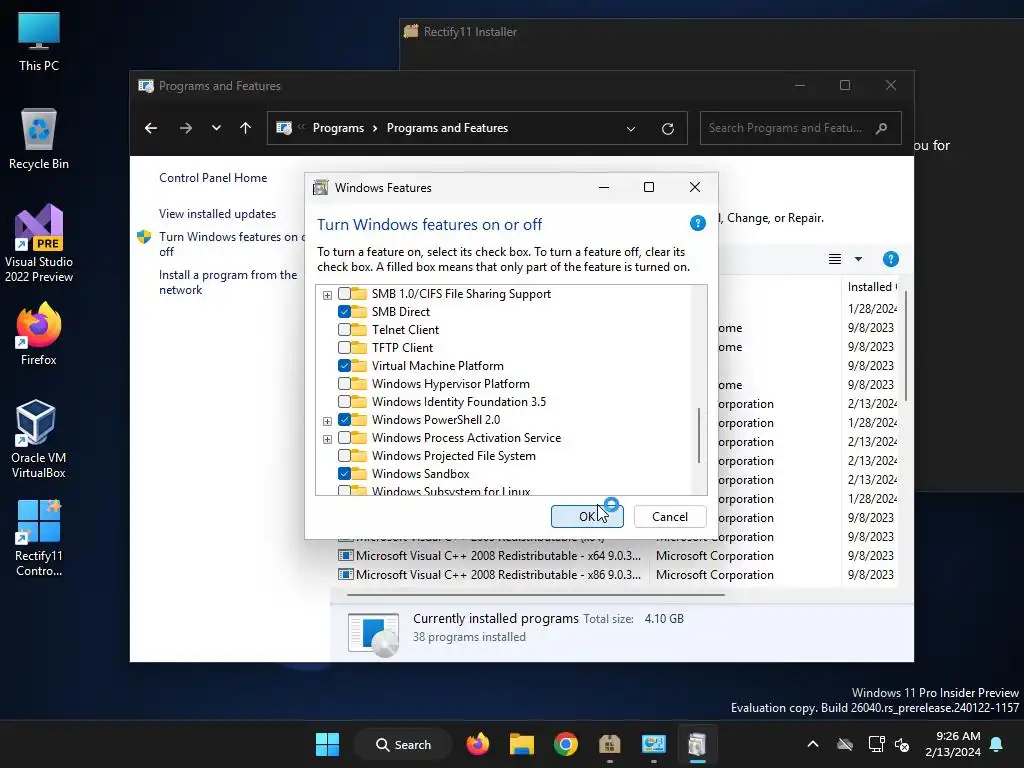Open This PC desktop icon
The height and width of the screenshot is (768, 1024).
coord(39,40)
